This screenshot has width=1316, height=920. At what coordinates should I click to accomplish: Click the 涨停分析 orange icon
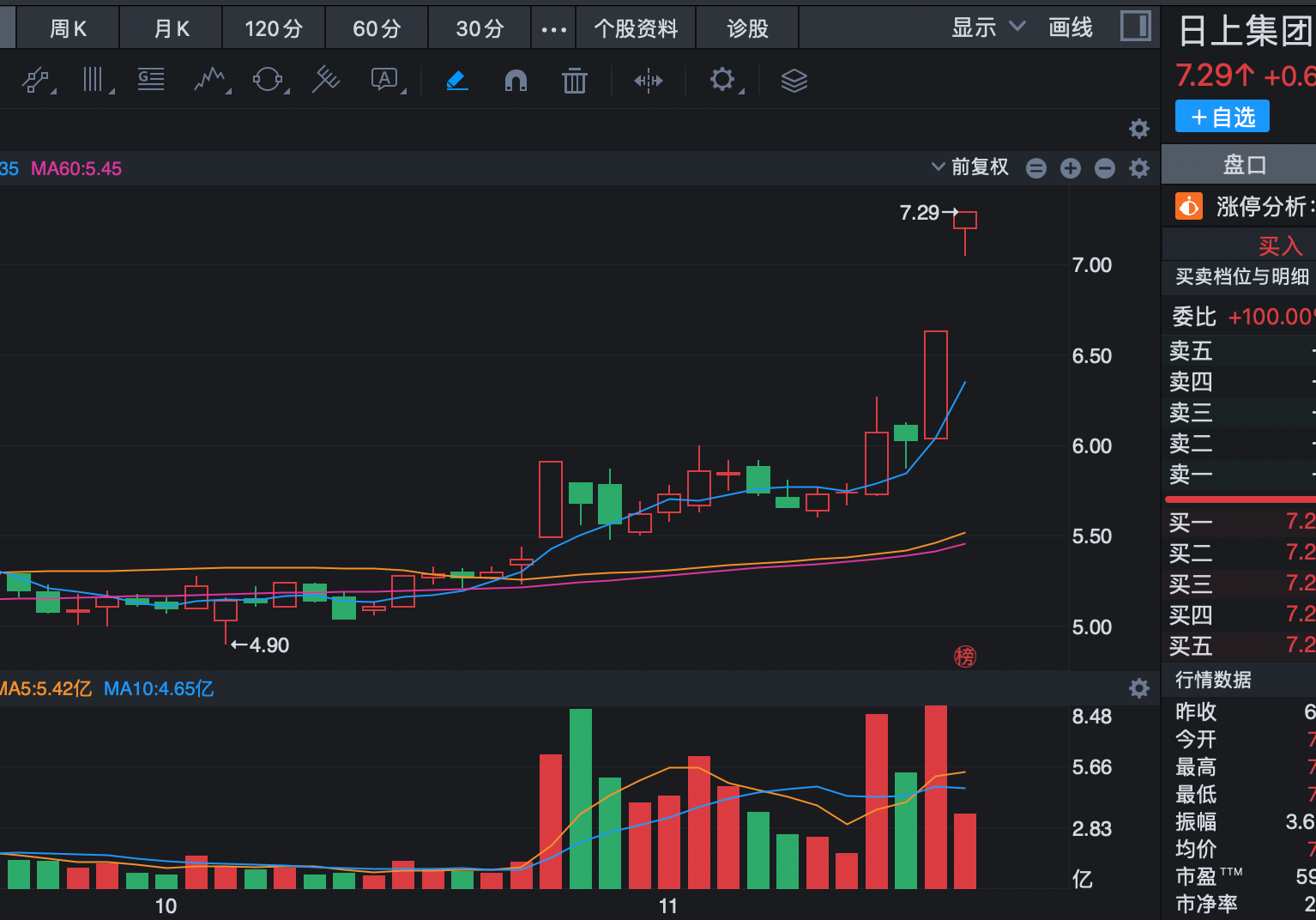point(1189,206)
